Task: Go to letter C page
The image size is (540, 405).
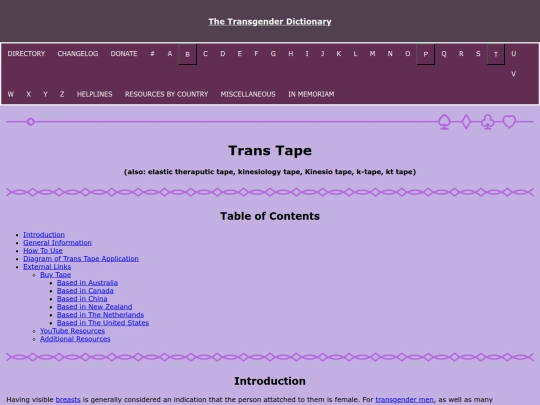Action: point(205,54)
